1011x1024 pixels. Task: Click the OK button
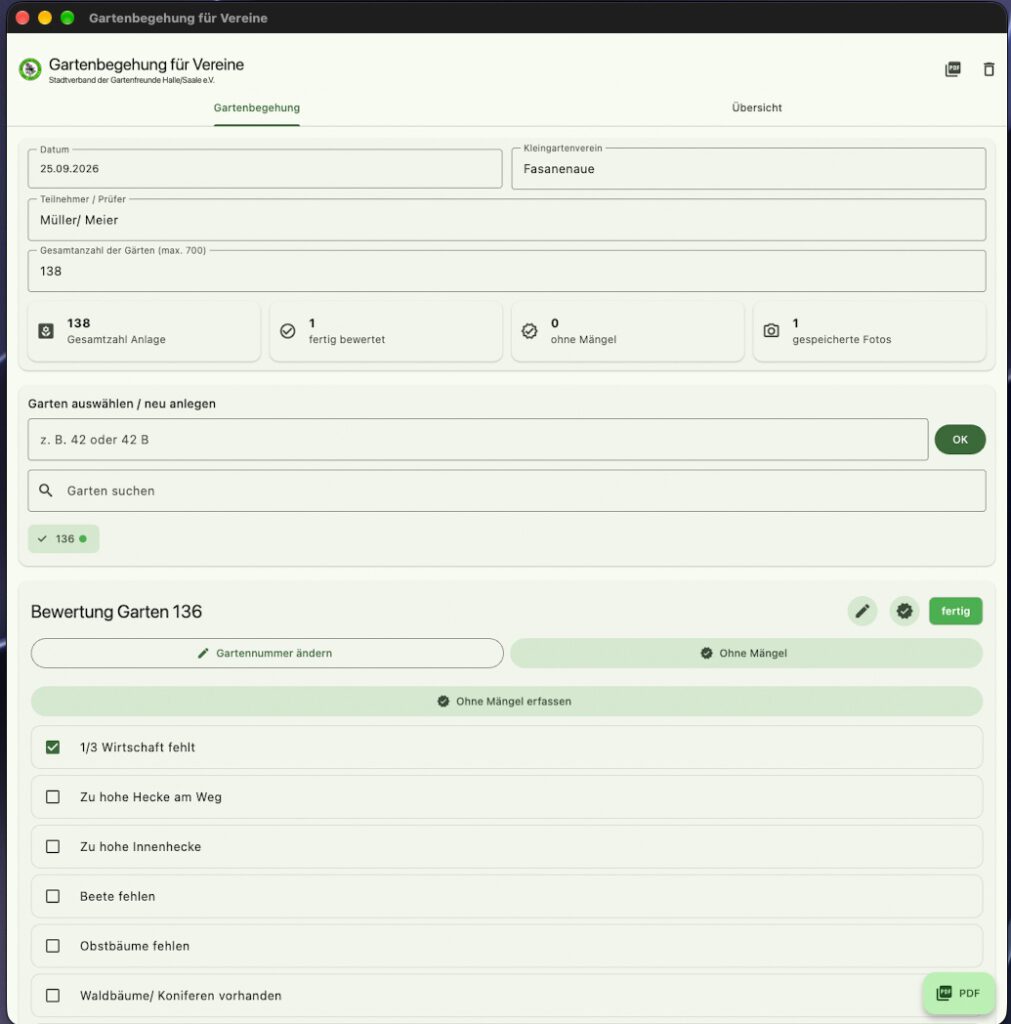[x=960, y=440]
